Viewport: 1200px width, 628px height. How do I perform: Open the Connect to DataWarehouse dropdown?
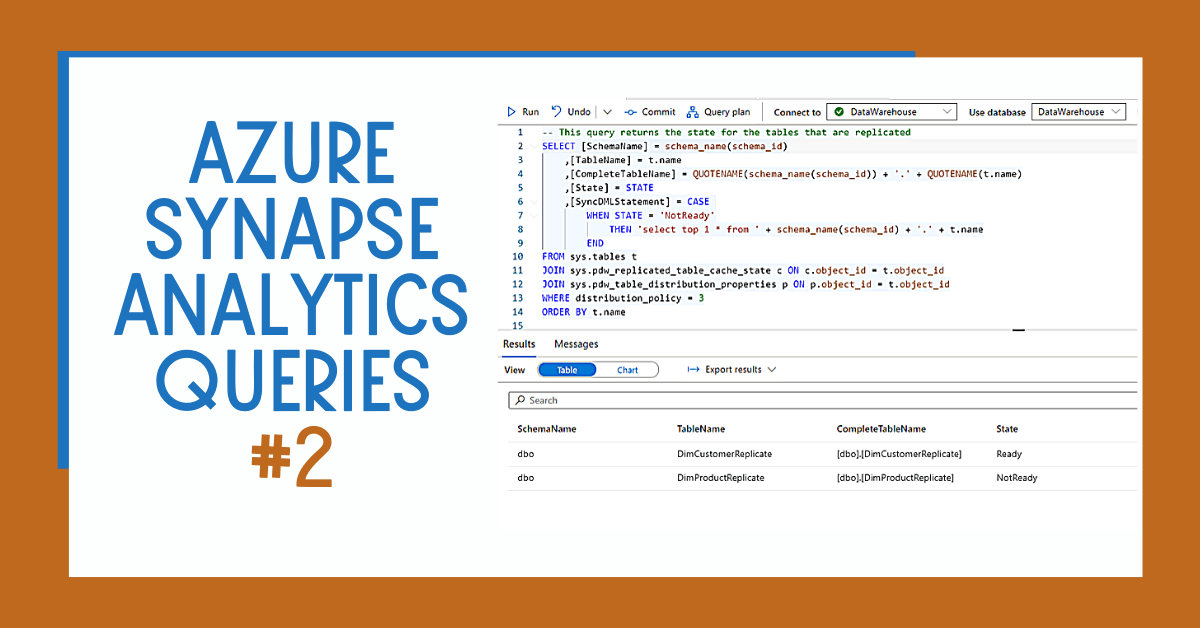point(891,112)
